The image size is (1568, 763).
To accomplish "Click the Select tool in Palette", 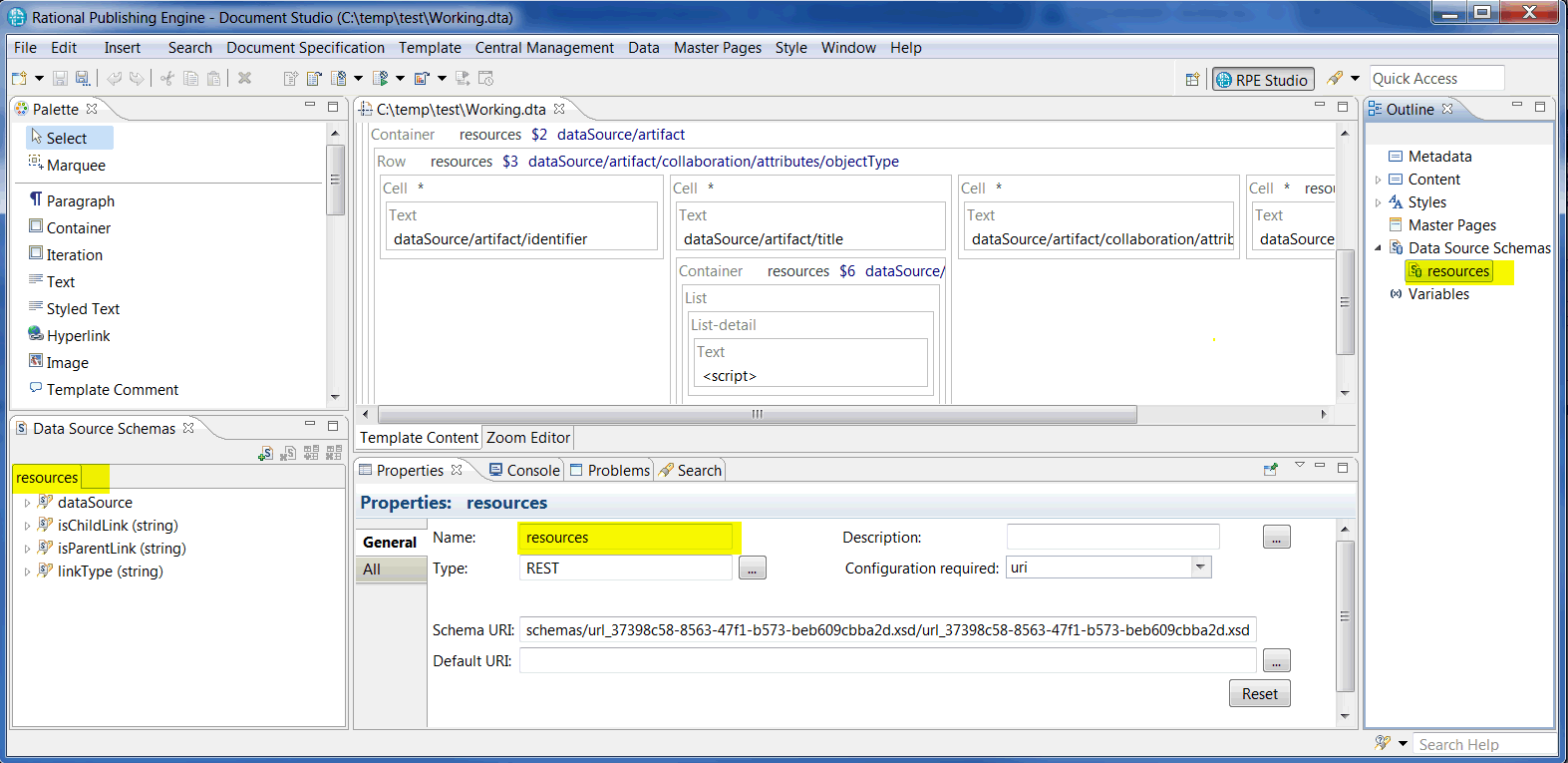I will (x=69, y=138).
